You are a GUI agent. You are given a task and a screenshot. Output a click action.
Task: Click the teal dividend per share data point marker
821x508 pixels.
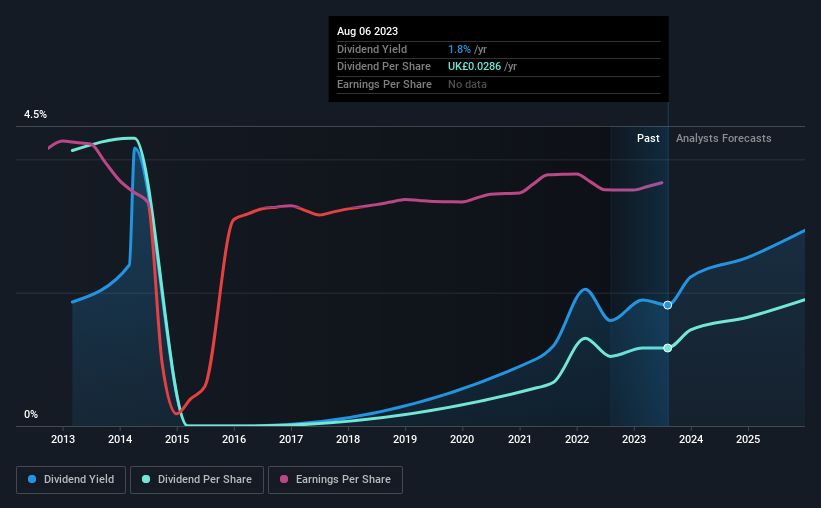pyautogui.click(x=668, y=348)
